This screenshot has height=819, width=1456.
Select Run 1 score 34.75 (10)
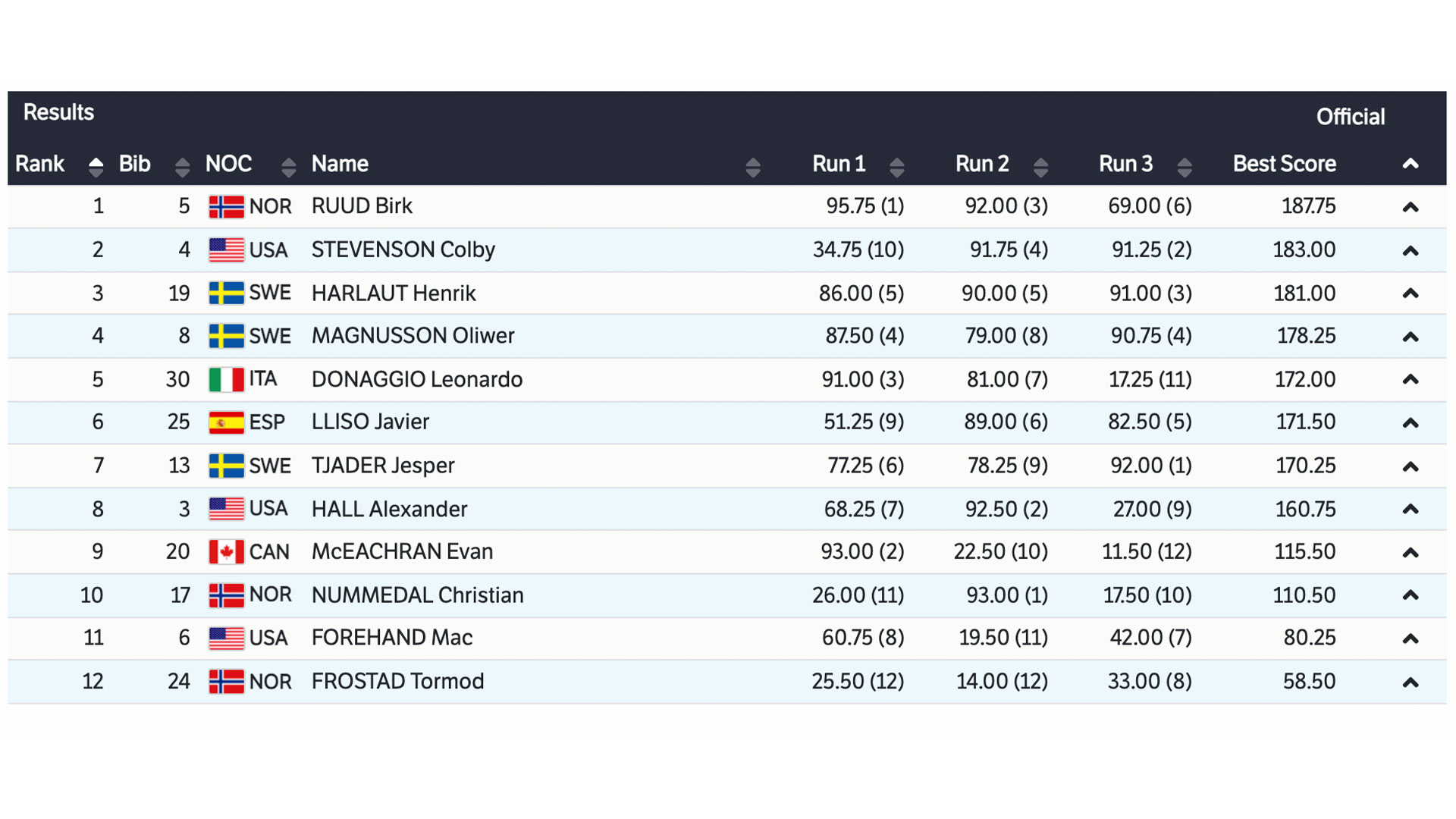pos(858,249)
